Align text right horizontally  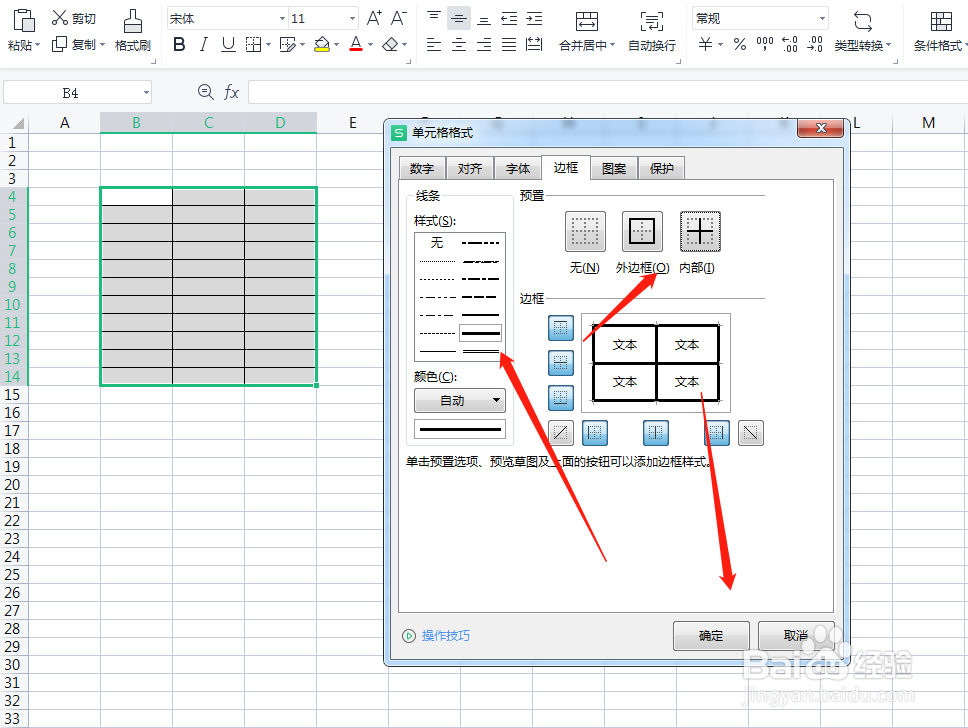484,44
